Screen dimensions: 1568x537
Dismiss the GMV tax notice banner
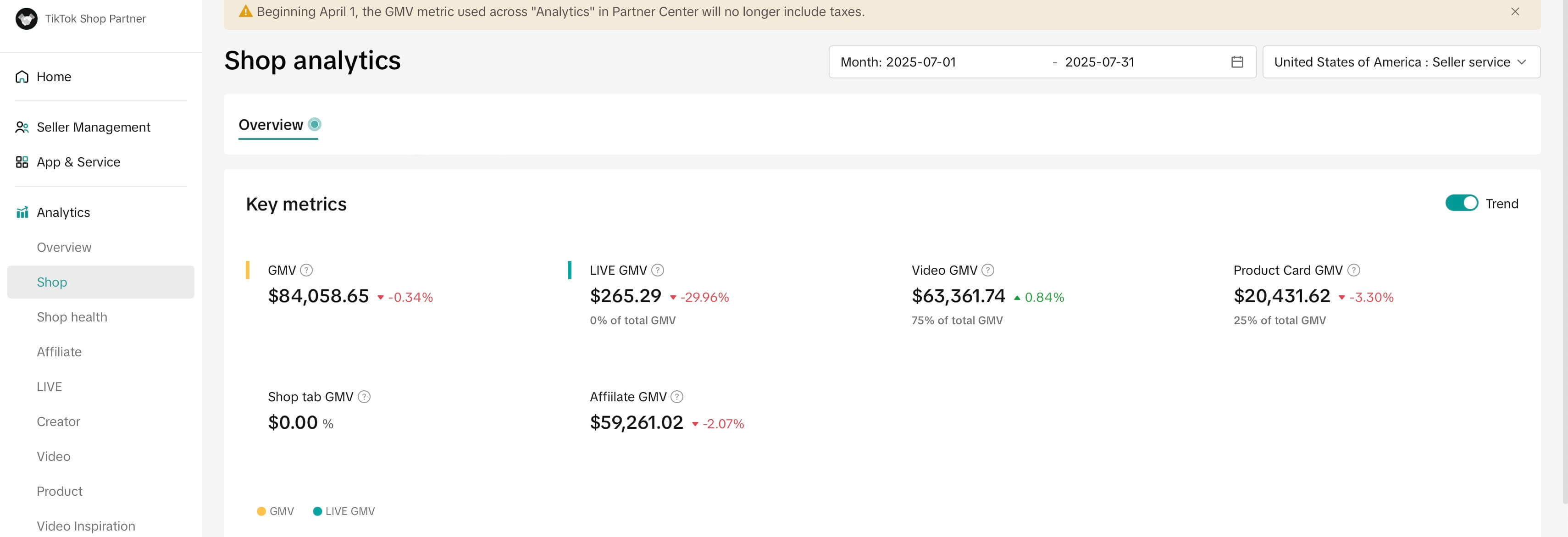pyautogui.click(x=1514, y=11)
